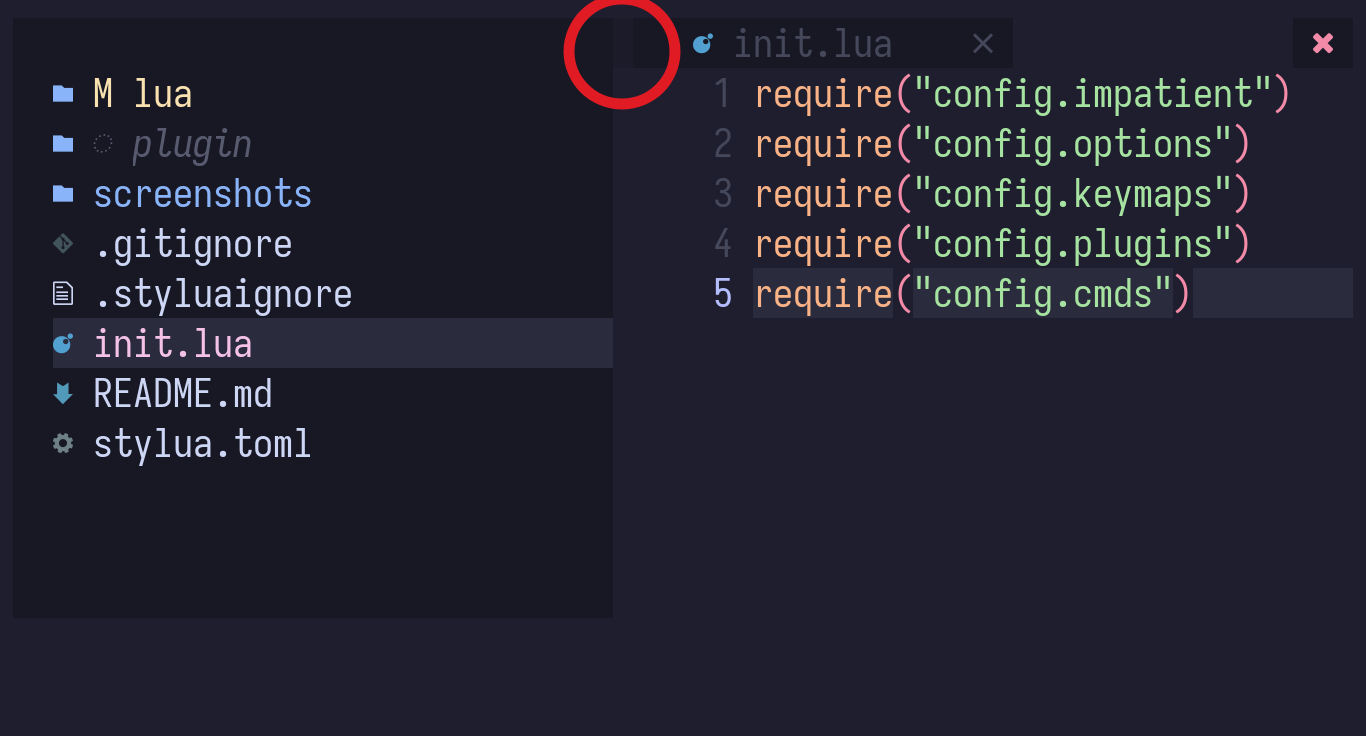Screen dimensions: 1366x736
Task: Click the folder icon beside the lua directory
Action: (62, 93)
